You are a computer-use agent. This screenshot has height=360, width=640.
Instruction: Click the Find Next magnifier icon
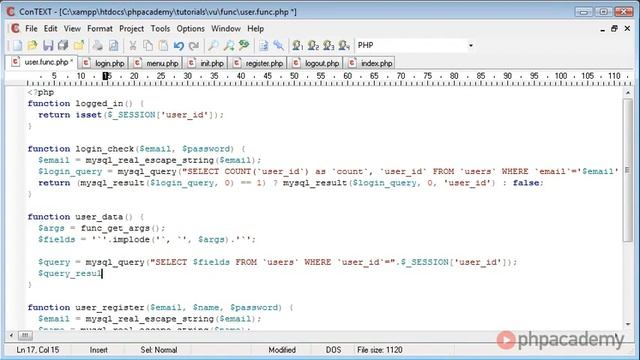[x=229, y=45]
